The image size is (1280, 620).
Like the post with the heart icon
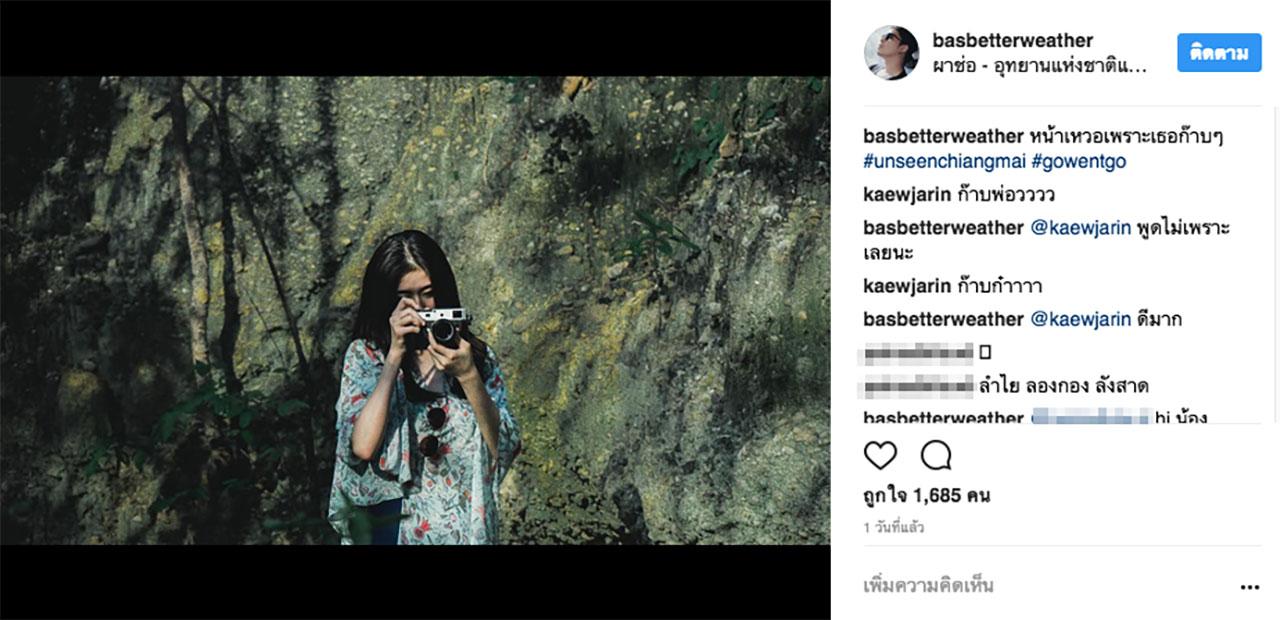coord(880,456)
